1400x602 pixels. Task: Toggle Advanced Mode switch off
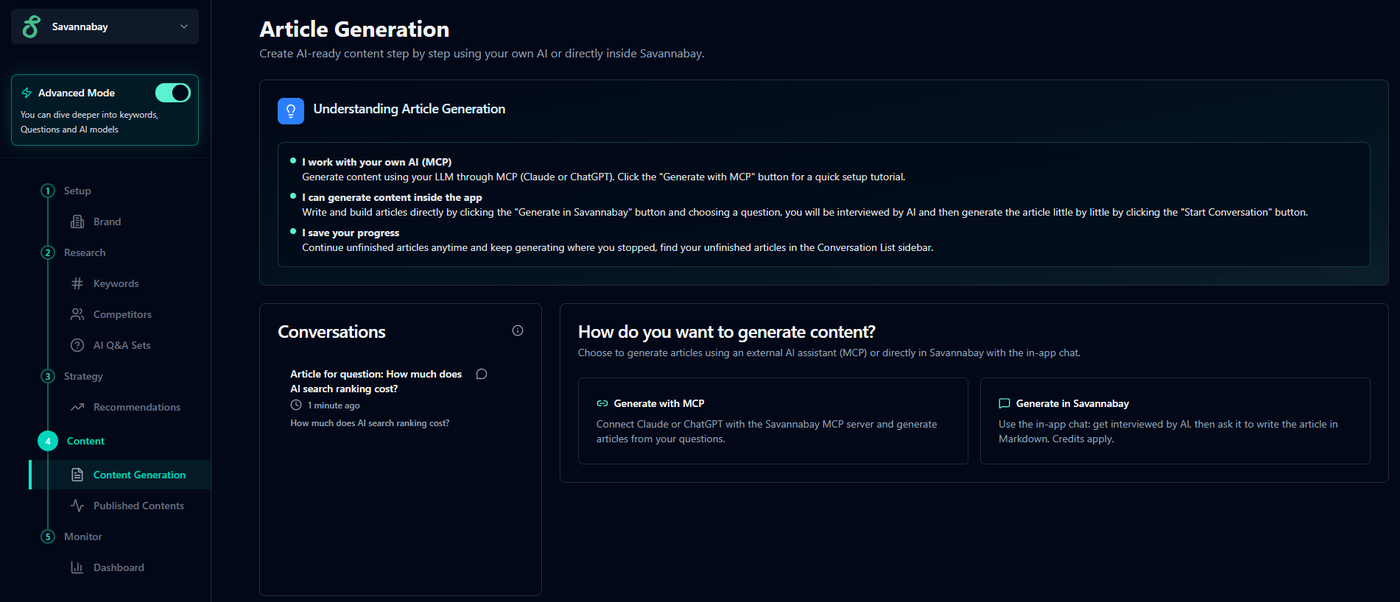[x=173, y=93]
